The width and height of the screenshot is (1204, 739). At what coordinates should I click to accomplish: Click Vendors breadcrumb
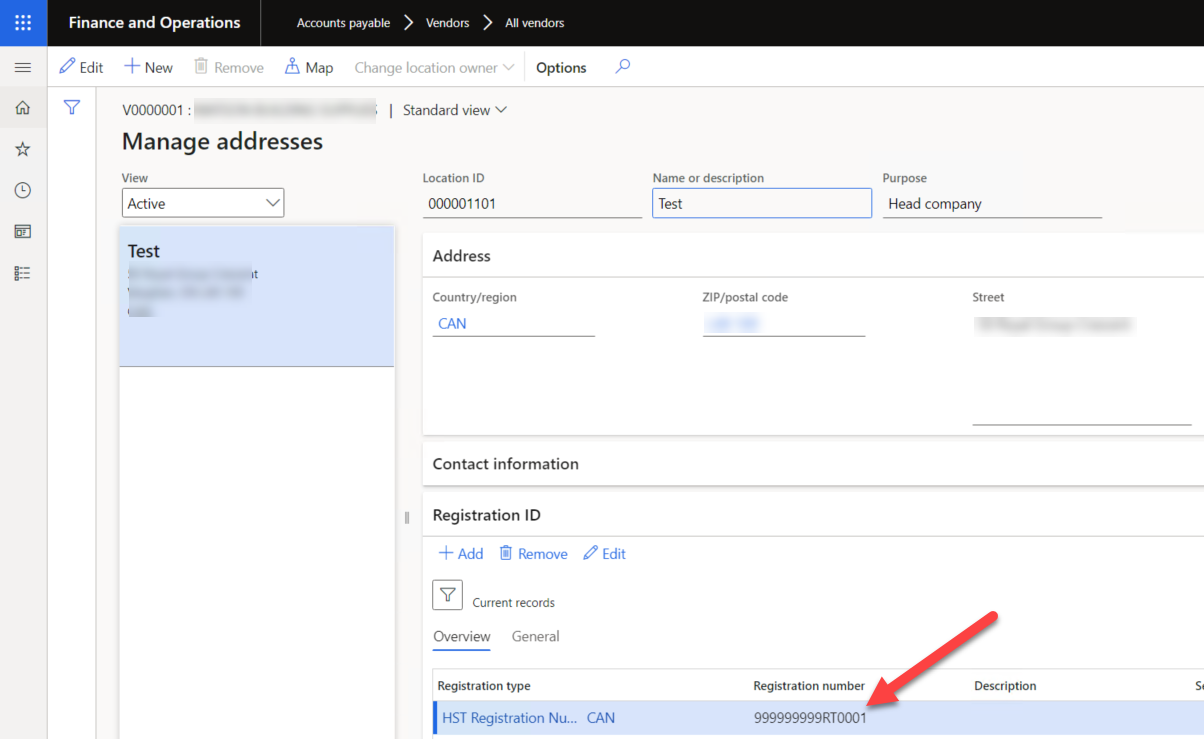448,23
